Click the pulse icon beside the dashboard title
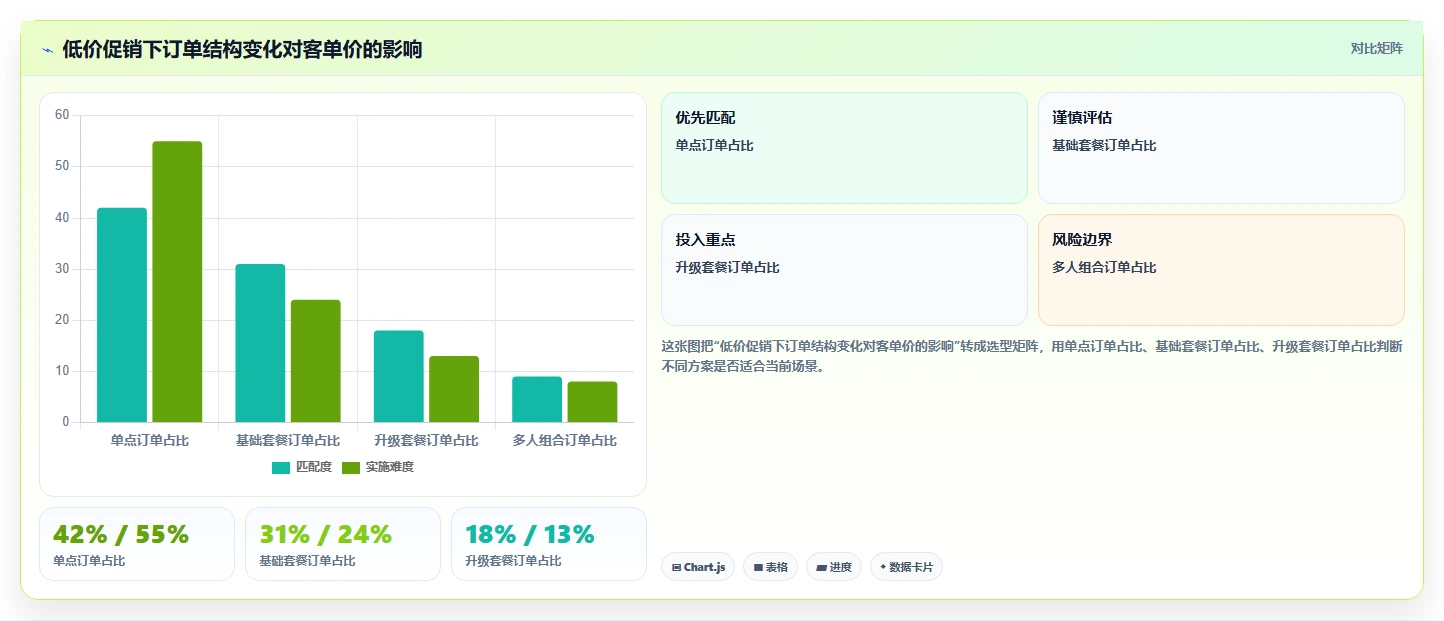 pos(47,50)
